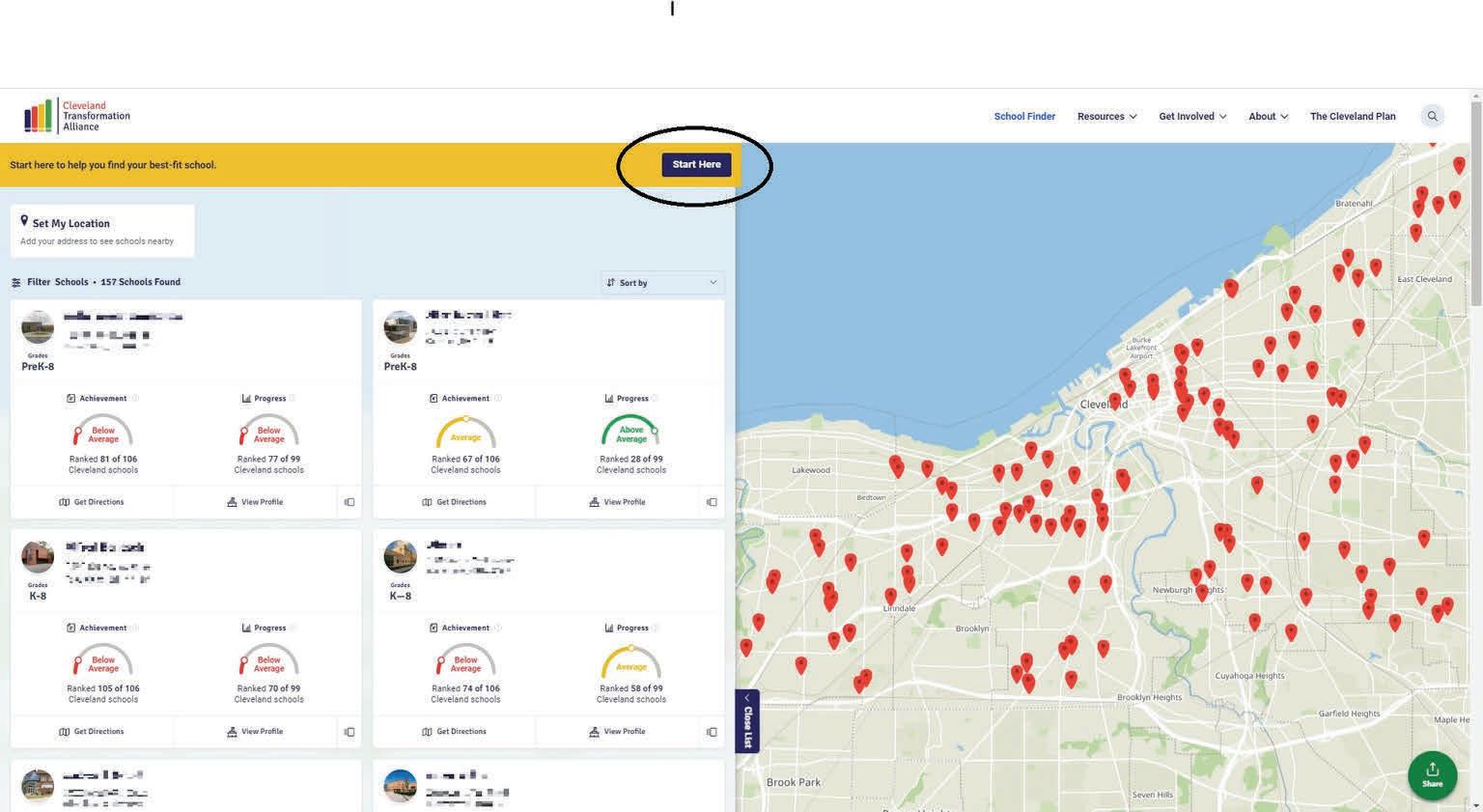Screen dimensions: 1483x812
Task: Click the "Brook Park" label on the map
Action: 793,782
